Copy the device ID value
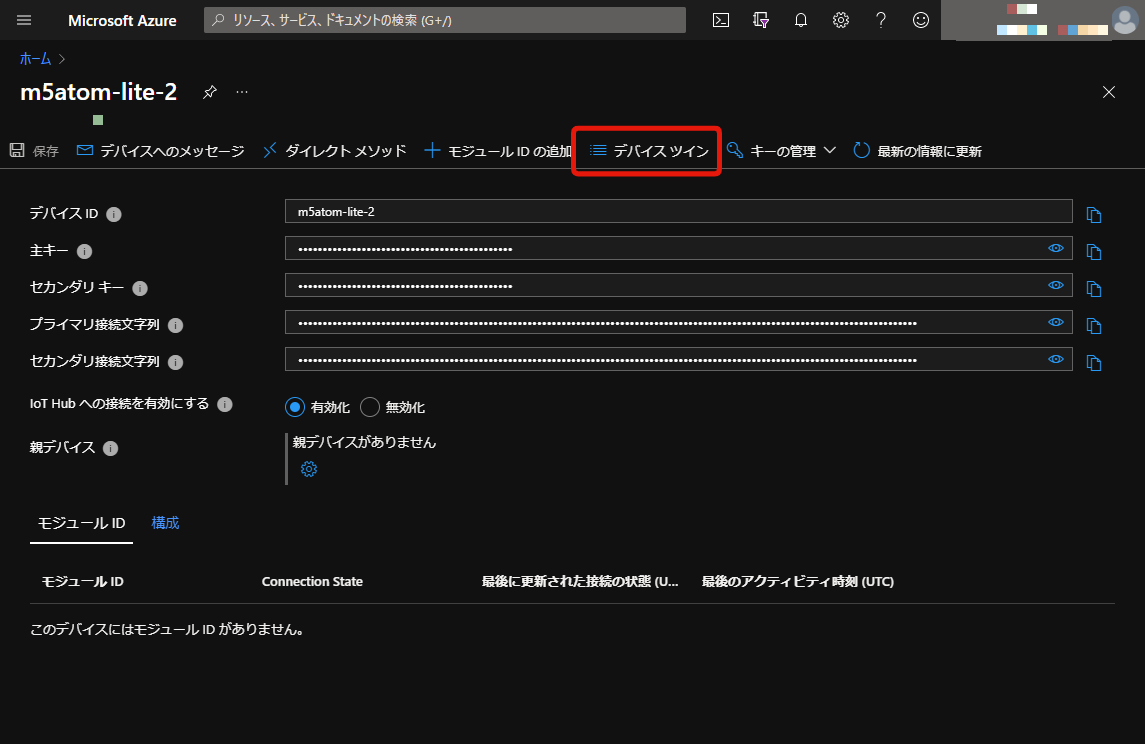The width and height of the screenshot is (1145, 744). pos(1093,215)
